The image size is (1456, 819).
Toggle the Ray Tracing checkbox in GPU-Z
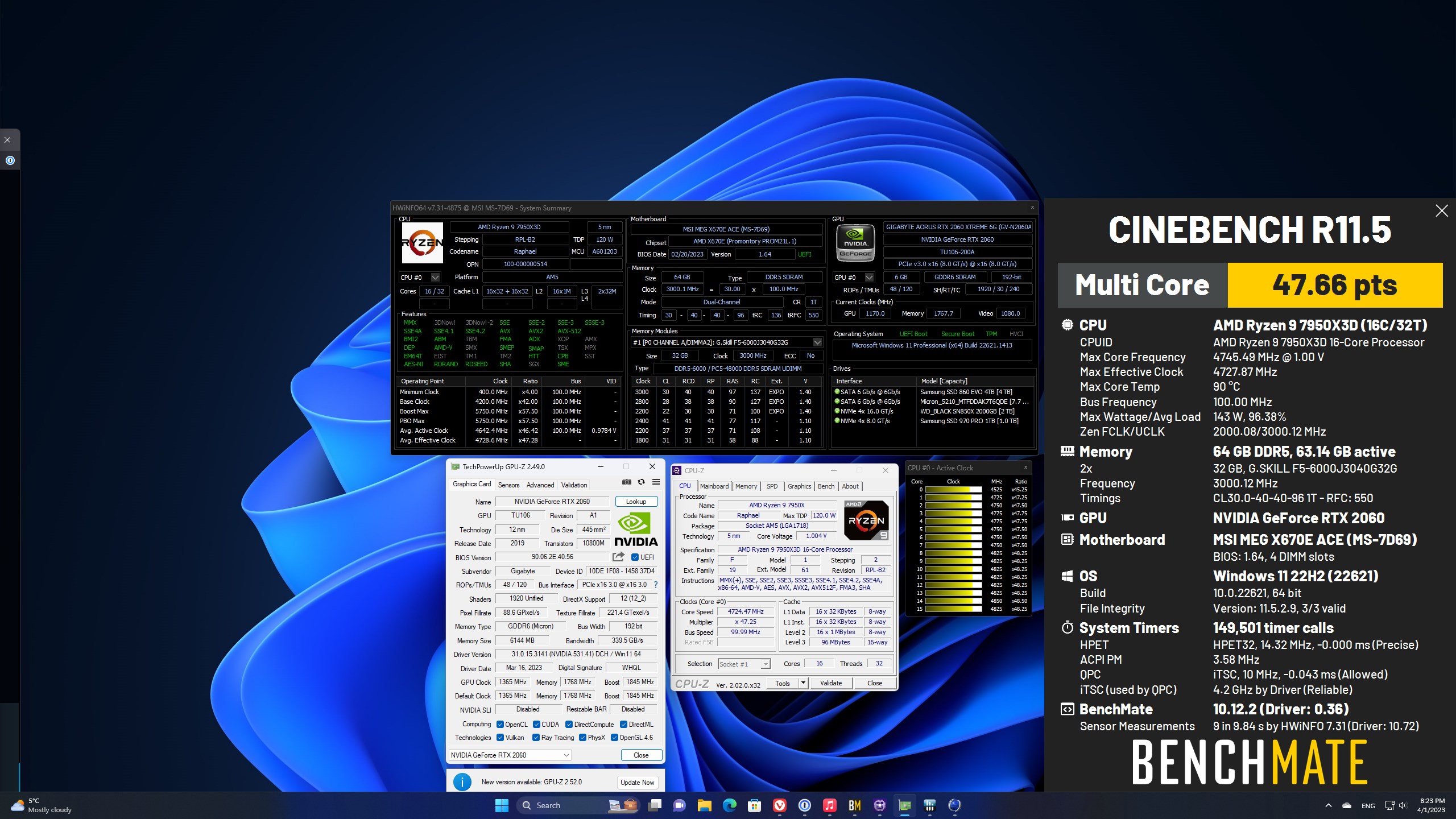(536, 738)
